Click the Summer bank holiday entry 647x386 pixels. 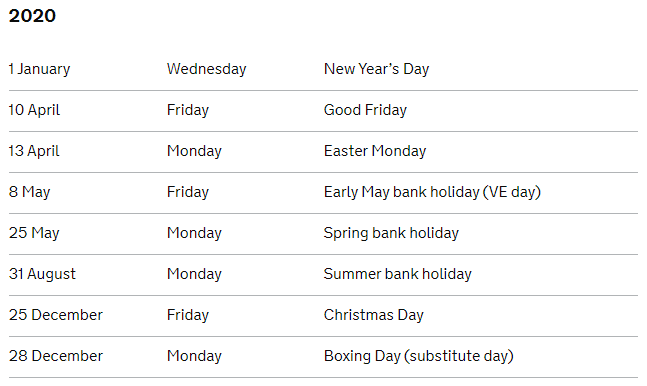tap(397, 274)
